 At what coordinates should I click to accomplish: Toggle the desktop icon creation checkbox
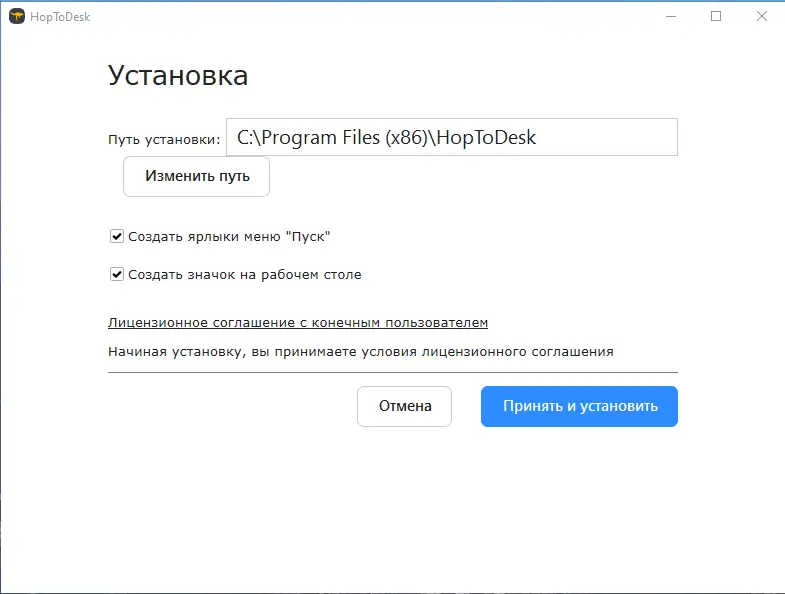[117, 274]
